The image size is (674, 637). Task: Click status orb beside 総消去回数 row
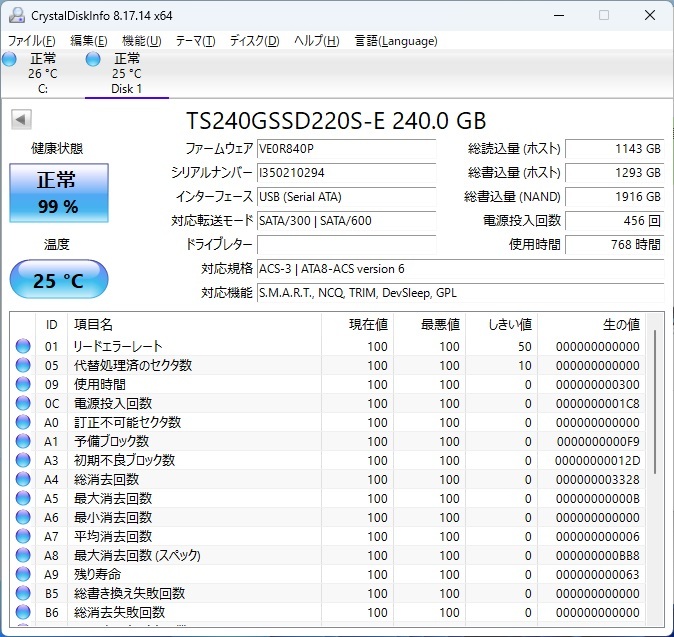click(23, 480)
